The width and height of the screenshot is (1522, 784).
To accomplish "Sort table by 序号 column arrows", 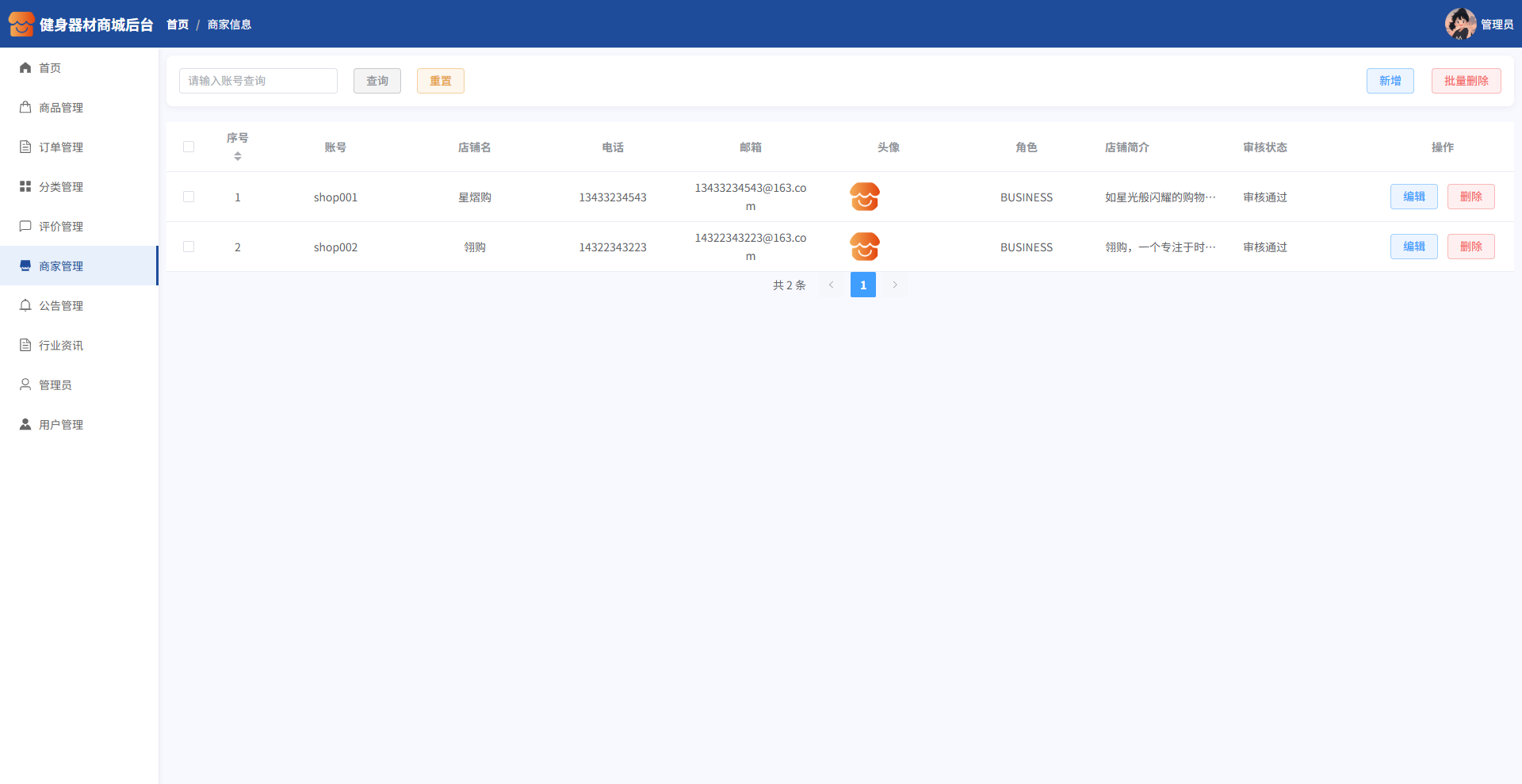I will 238,156.
